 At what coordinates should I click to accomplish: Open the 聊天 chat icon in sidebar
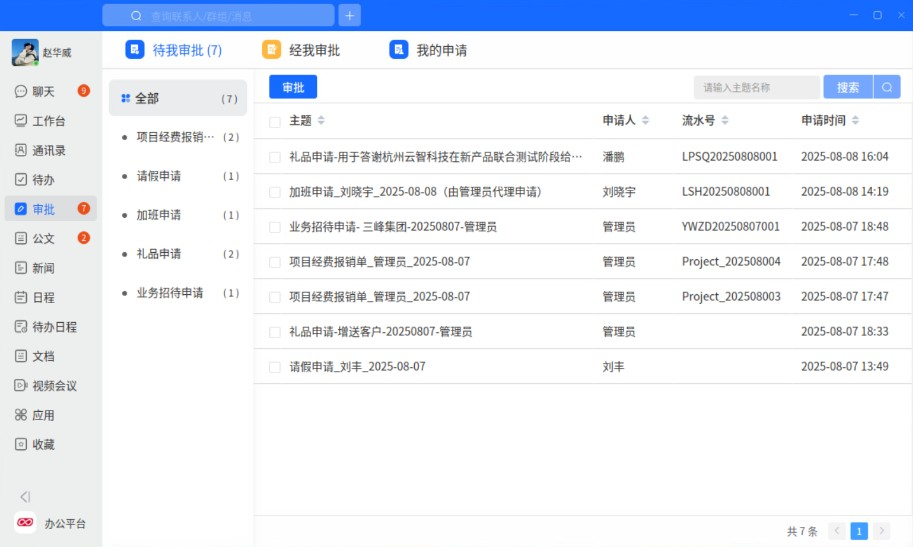(21, 91)
